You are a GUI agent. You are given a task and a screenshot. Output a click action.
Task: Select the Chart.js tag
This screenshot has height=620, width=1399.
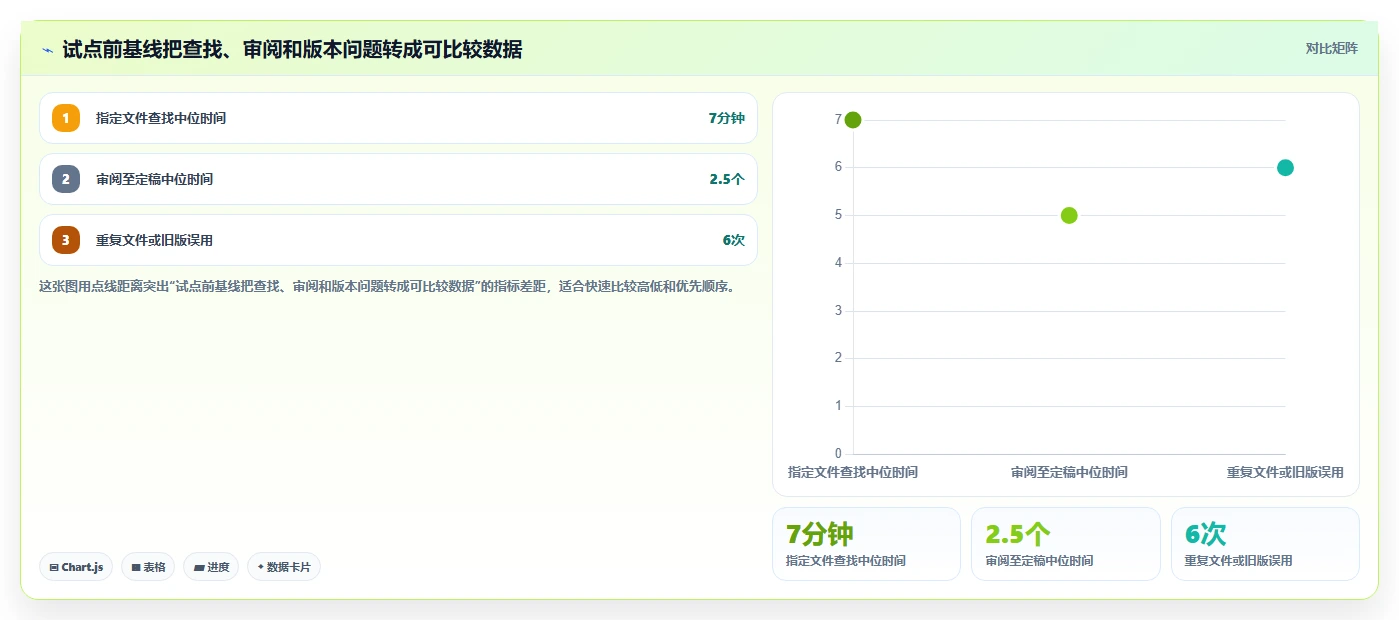pyautogui.click(x=76, y=567)
